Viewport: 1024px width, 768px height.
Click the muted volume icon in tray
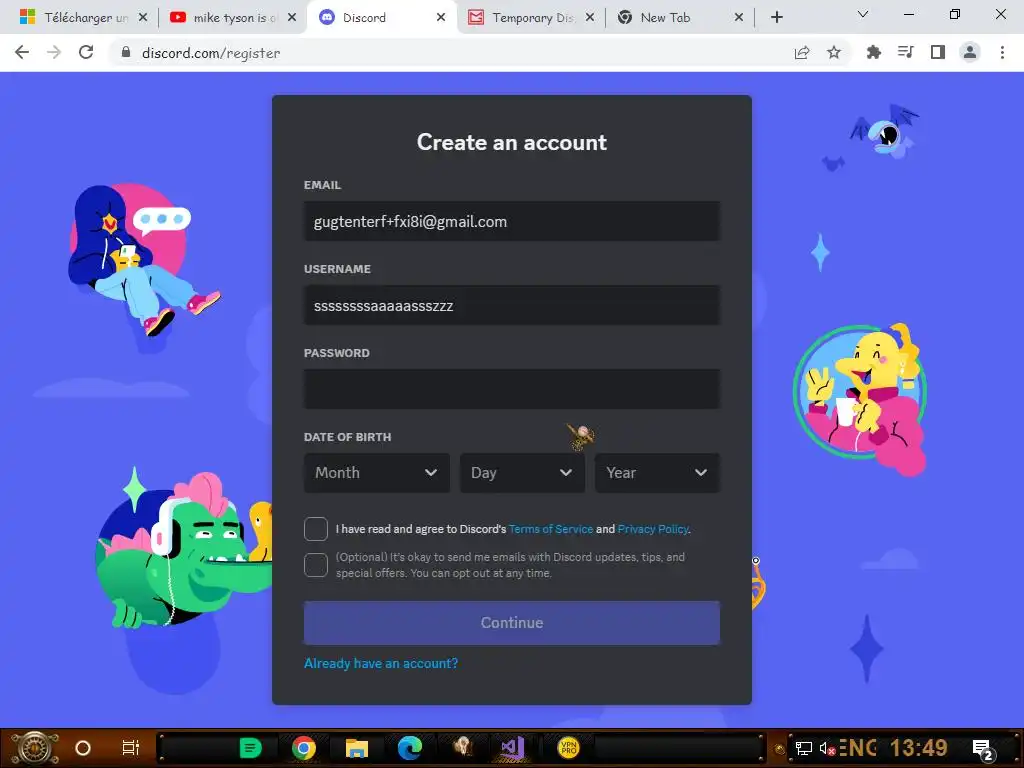click(x=827, y=748)
